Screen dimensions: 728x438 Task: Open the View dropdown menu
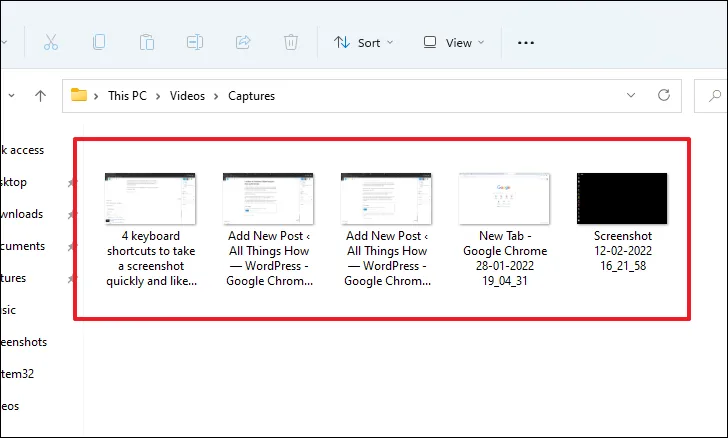point(453,43)
